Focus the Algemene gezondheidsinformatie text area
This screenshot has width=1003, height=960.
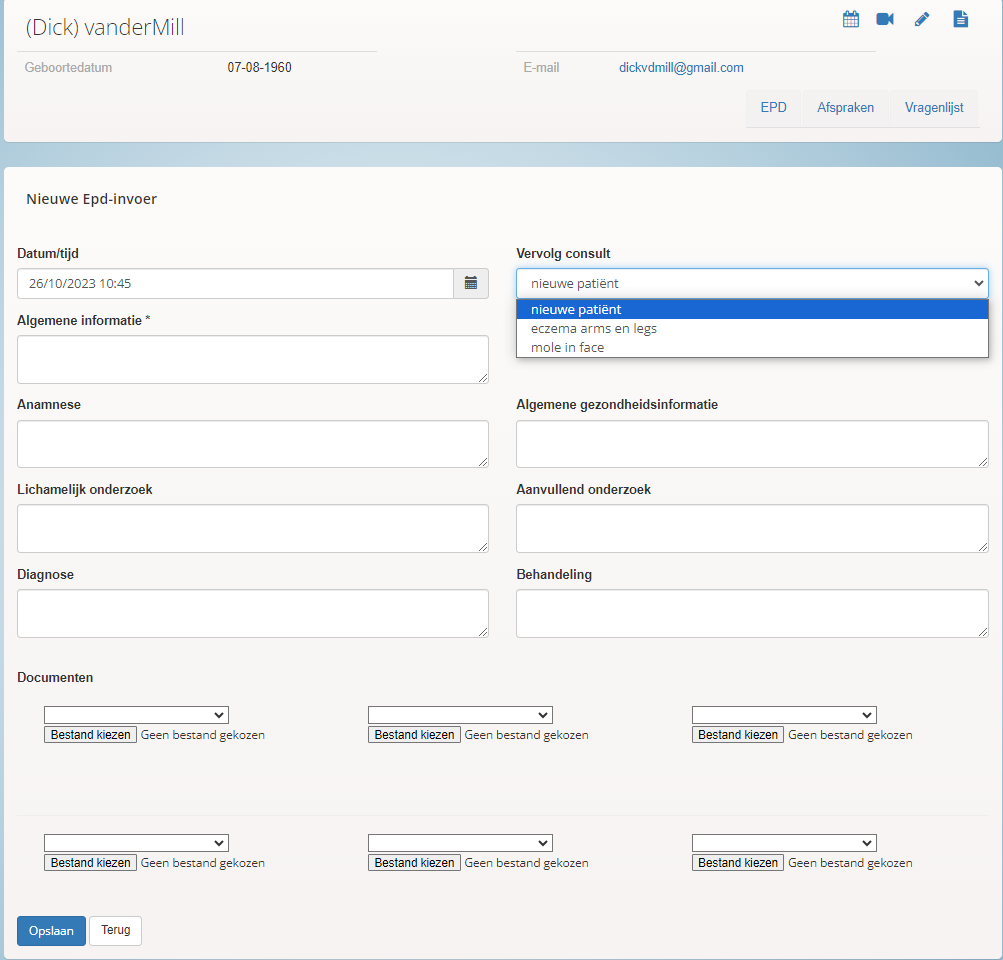(x=752, y=444)
